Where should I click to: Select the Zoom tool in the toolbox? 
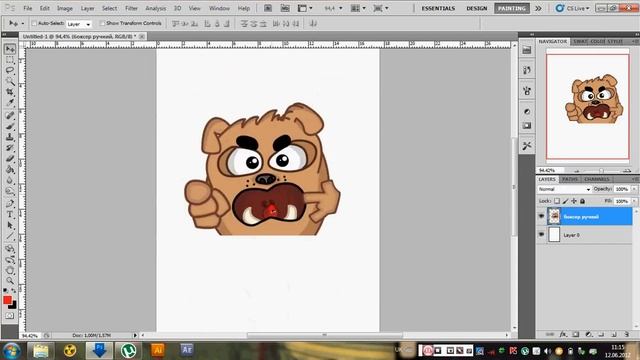[x=10, y=280]
